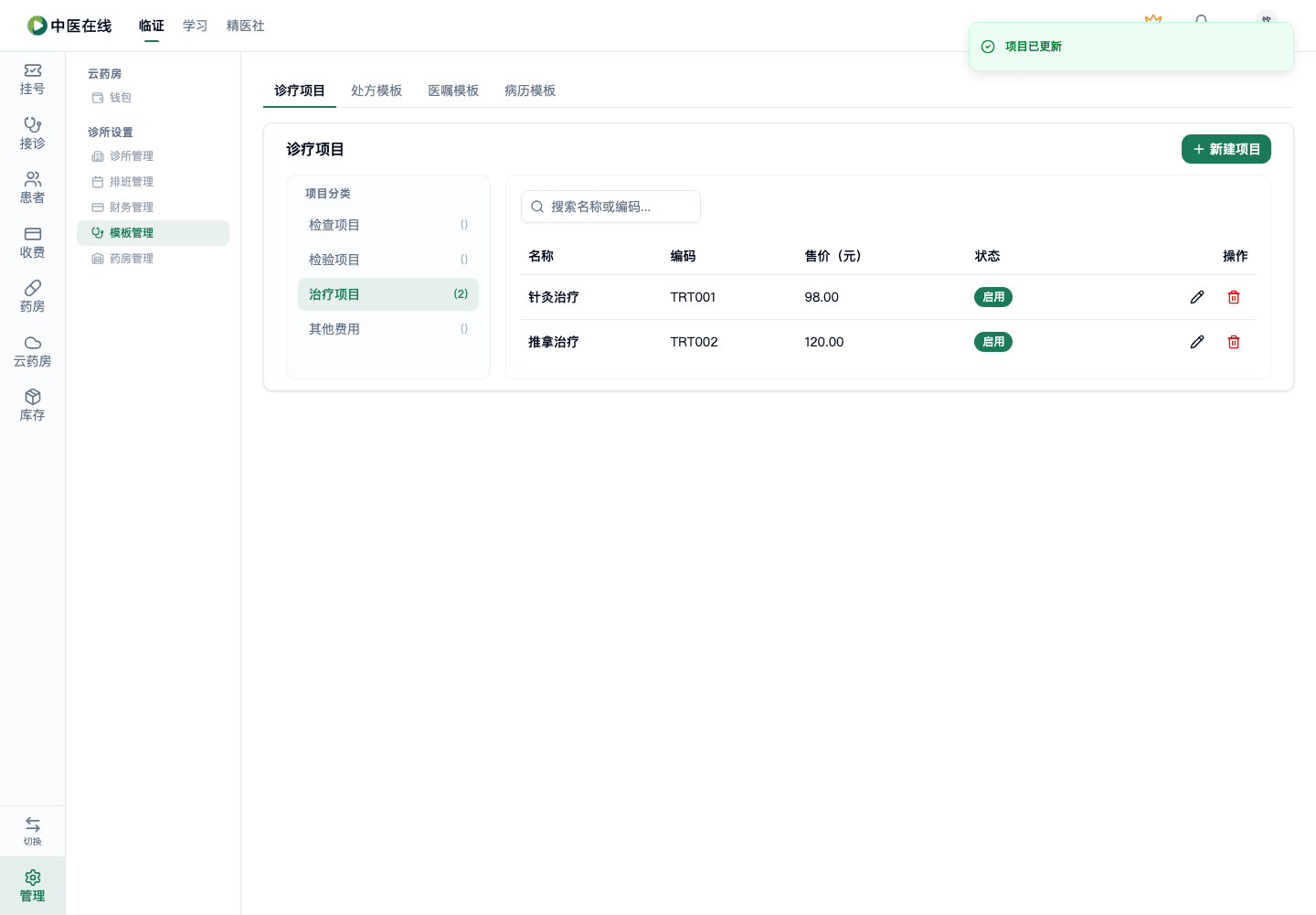Image resolution: width=1316 pixels, height=915 pixels.
Task: Select the 其他费用 category
Action: pos(388,329)
